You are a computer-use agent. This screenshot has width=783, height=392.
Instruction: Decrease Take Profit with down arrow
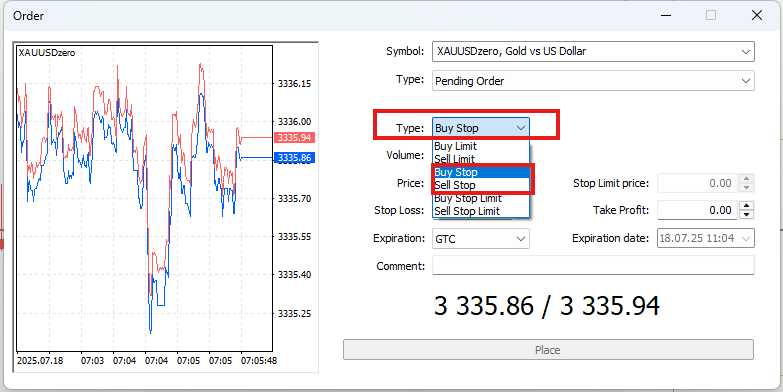(x=746, y=215)
